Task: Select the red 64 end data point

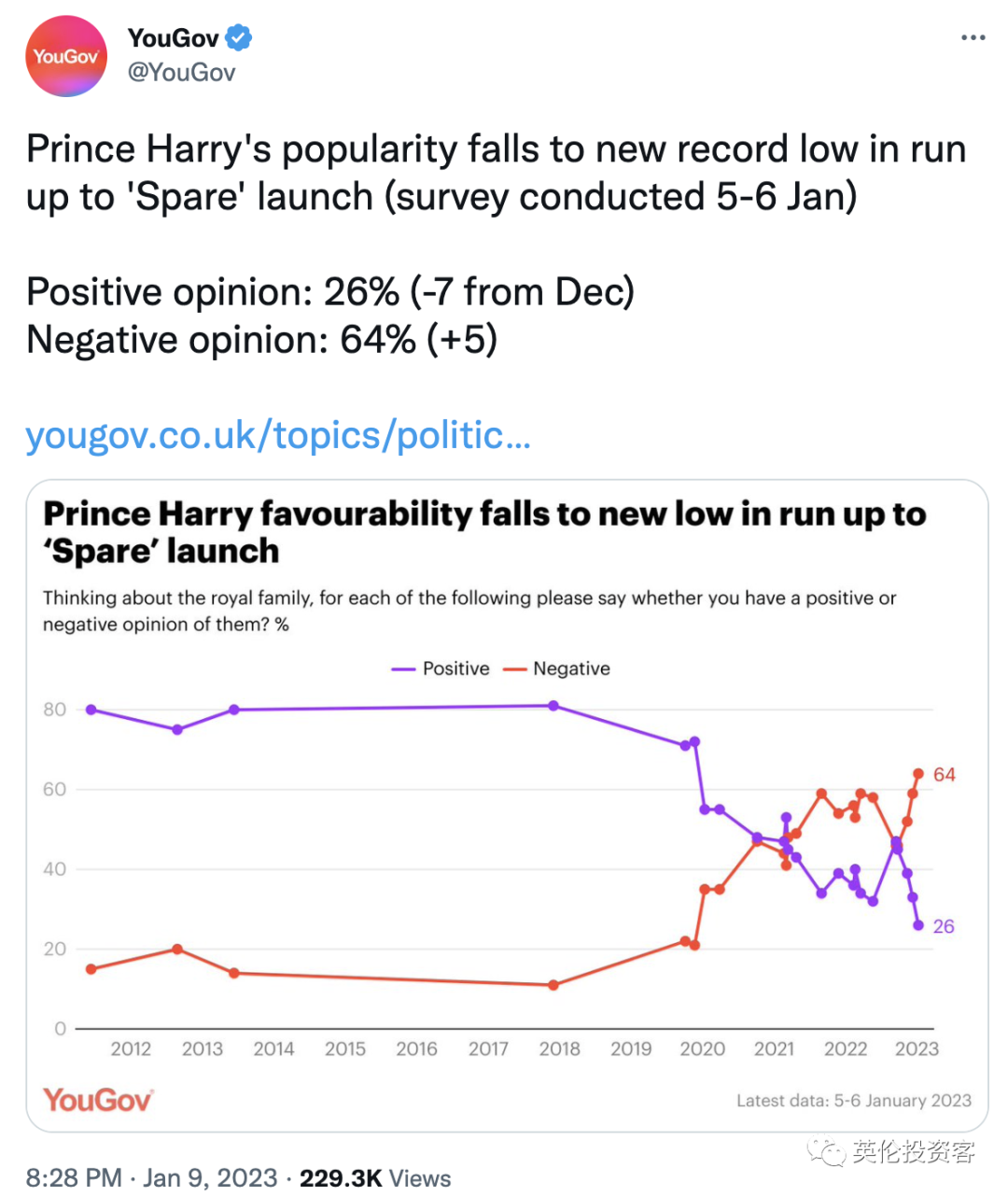Action: 918,774
